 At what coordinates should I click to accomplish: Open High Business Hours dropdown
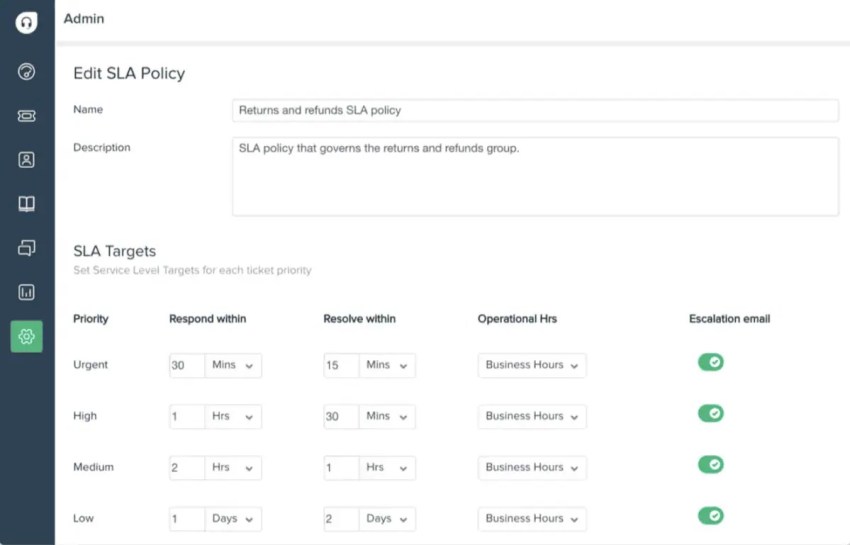pos(532,416)
